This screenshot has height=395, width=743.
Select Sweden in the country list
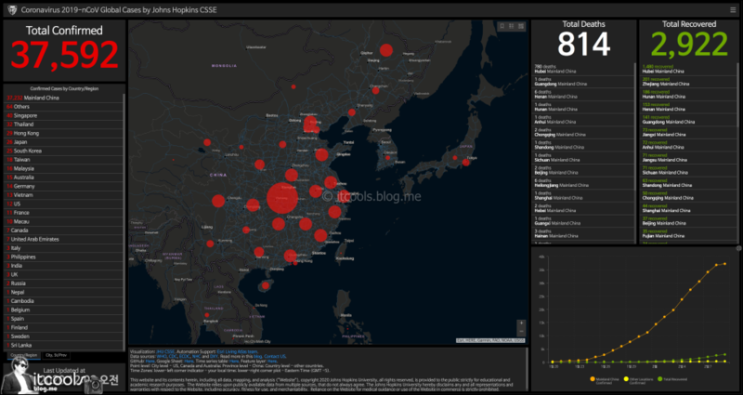64,337
